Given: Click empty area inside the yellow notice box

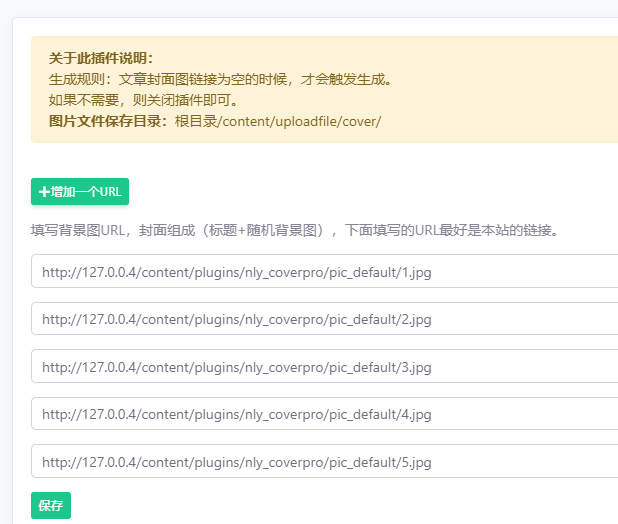Looking at the screenshot, I should coord(500,100).
